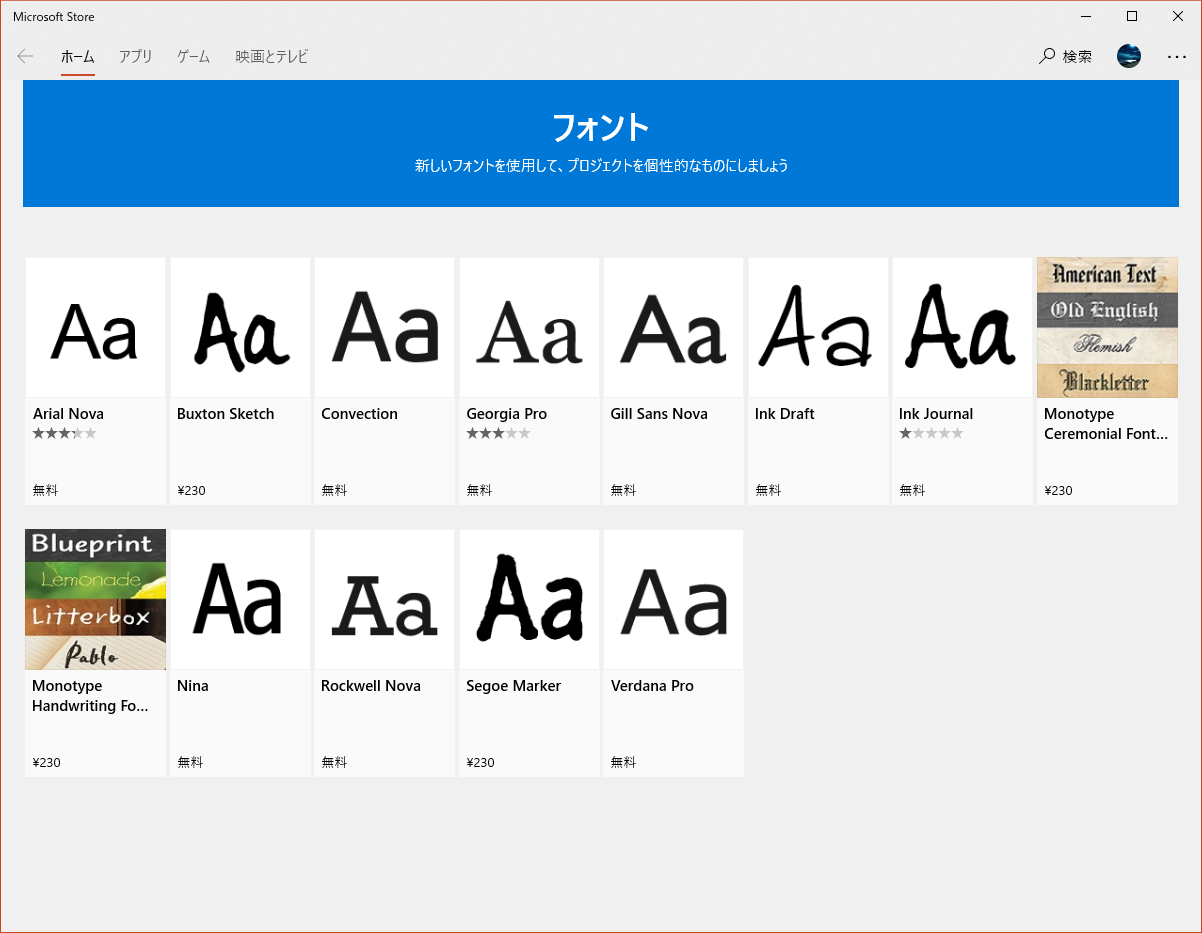Click the Georgia Pro font name
This screenshot has width=1202, height=933.
click(506, 414)
